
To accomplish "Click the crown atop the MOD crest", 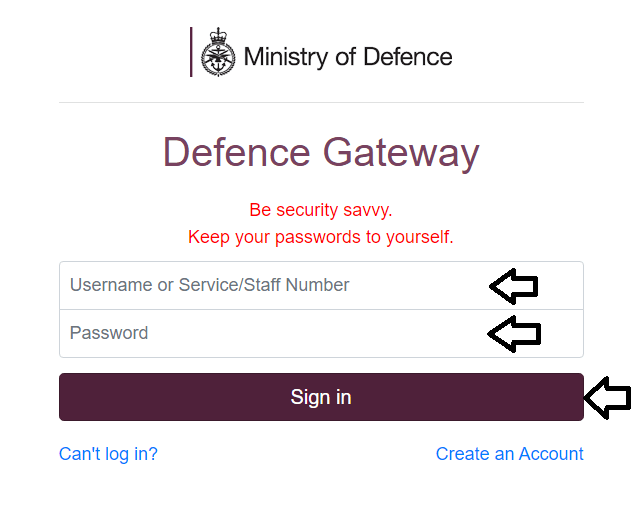I will point(218,35).
